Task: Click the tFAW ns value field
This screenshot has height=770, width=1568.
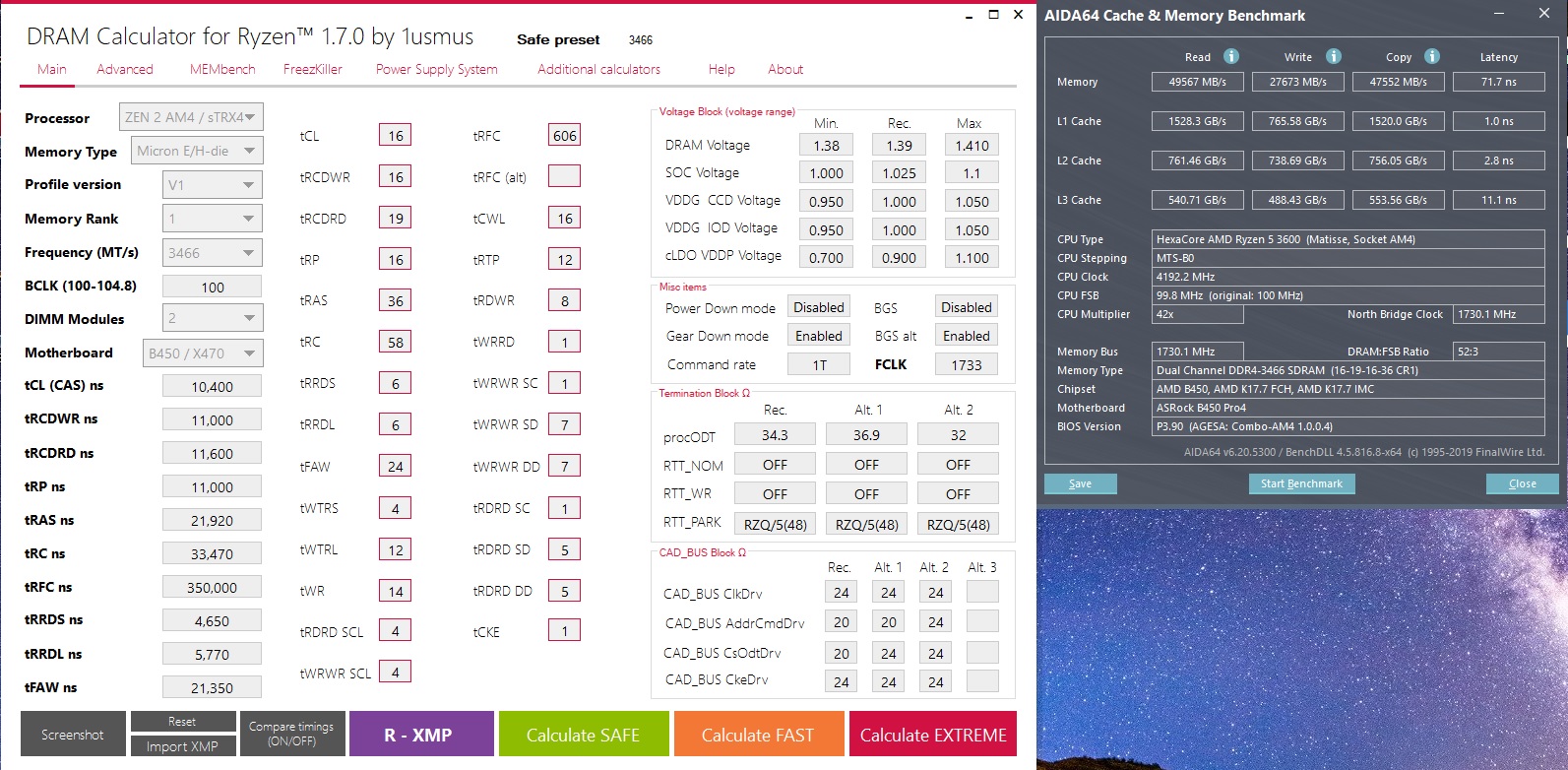Action: 212,687
